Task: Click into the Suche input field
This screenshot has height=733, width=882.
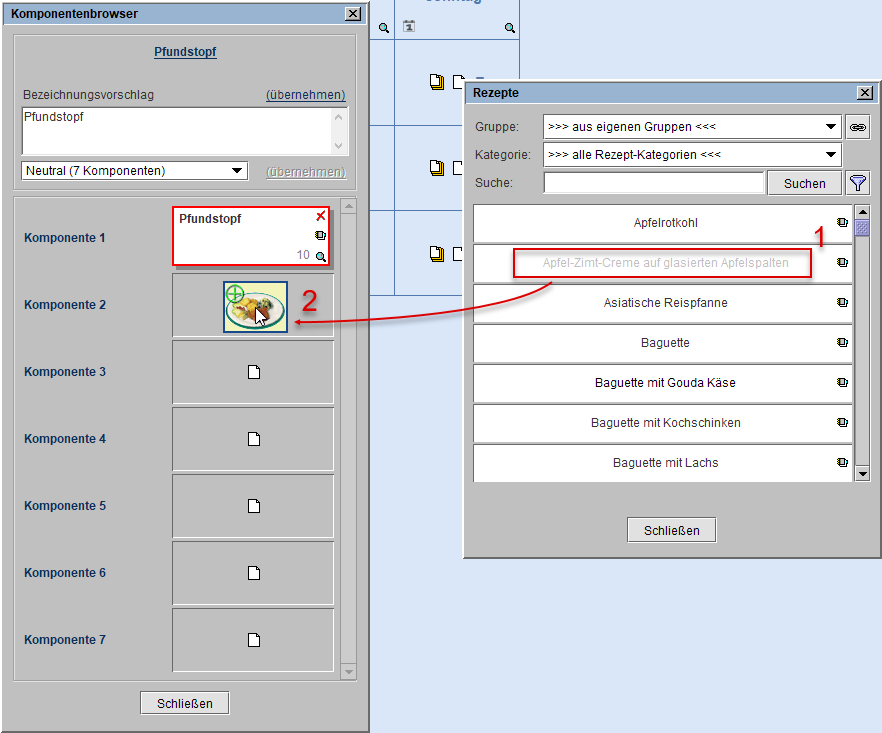Action: click(x=654, y=183)
